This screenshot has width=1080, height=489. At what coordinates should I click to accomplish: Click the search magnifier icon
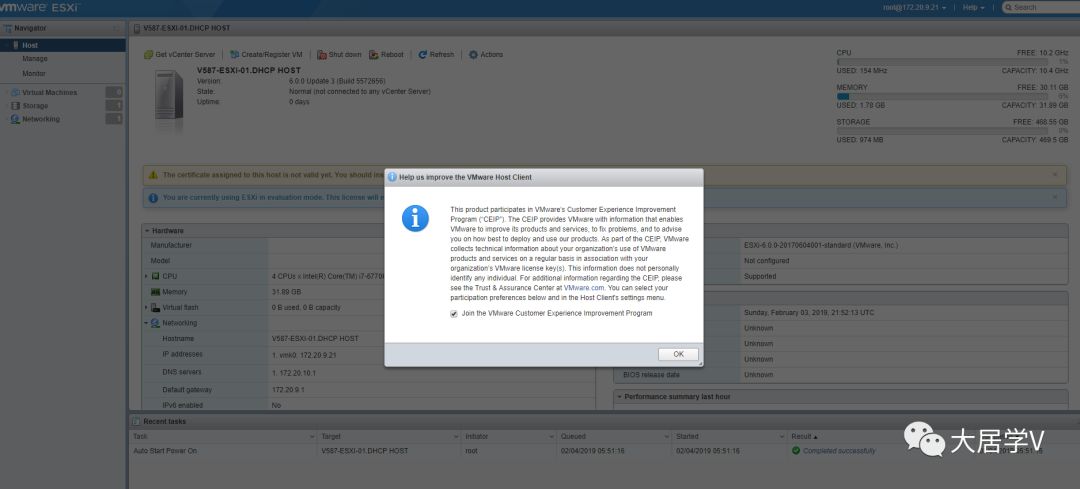tap(1008, 7)
